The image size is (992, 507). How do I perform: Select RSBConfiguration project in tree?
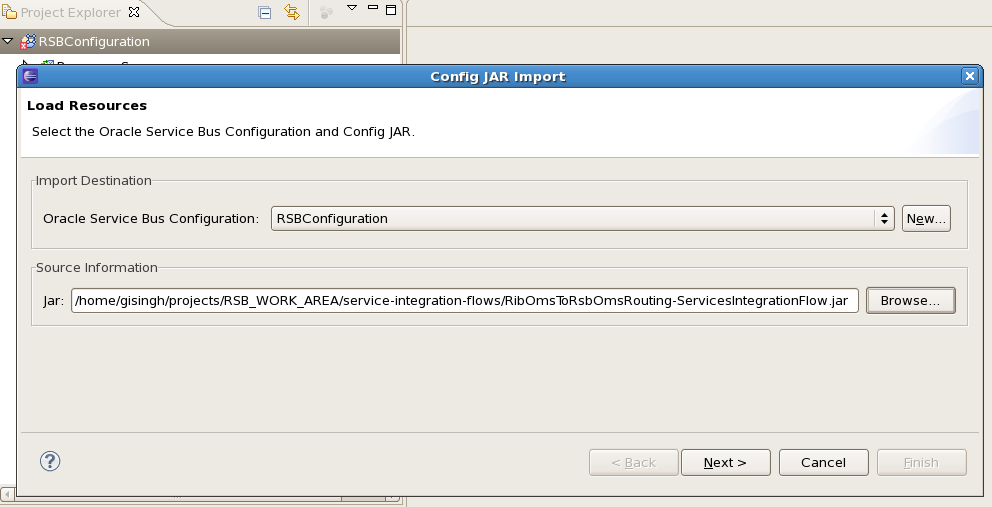pyautogui.click(x=200, y=41)
